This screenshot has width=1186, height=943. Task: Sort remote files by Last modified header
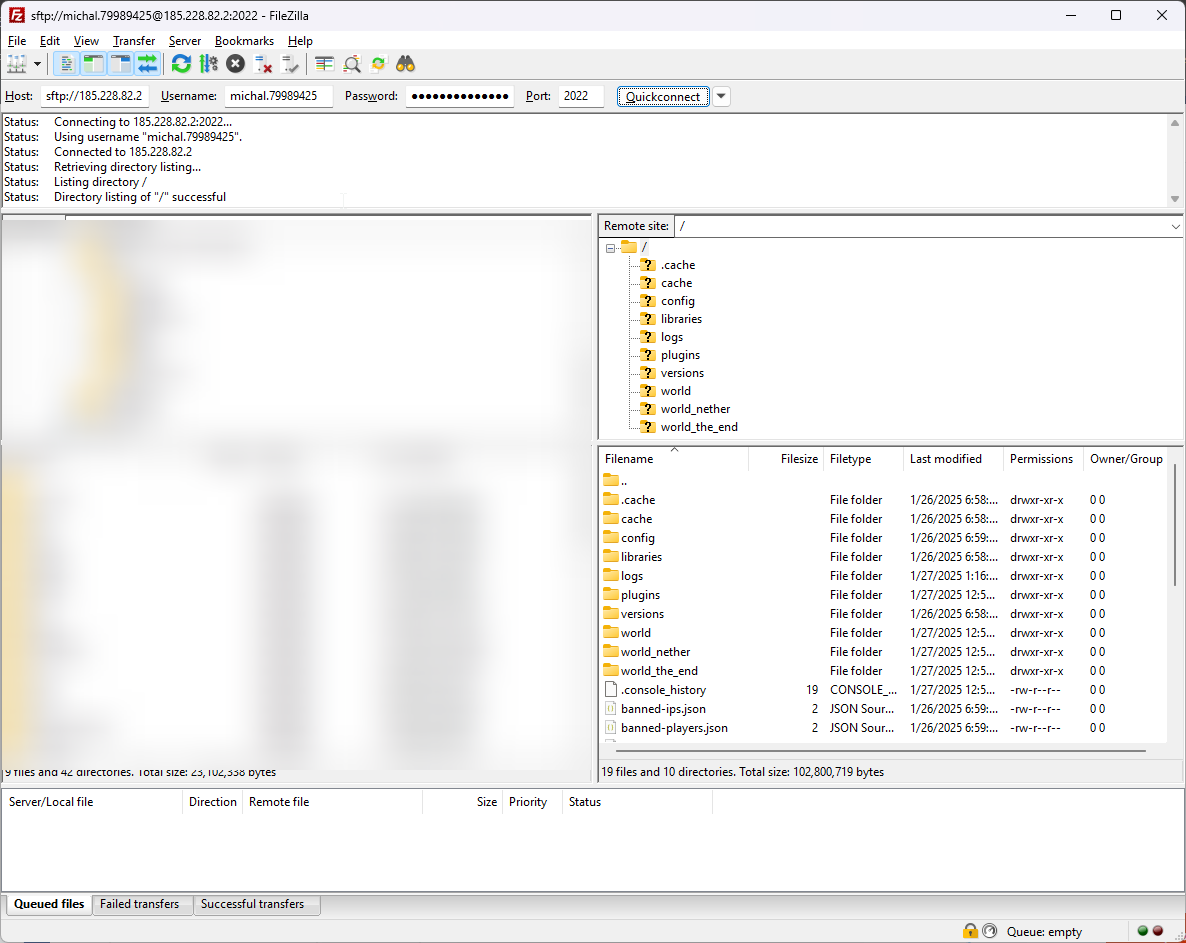point(954,459)
